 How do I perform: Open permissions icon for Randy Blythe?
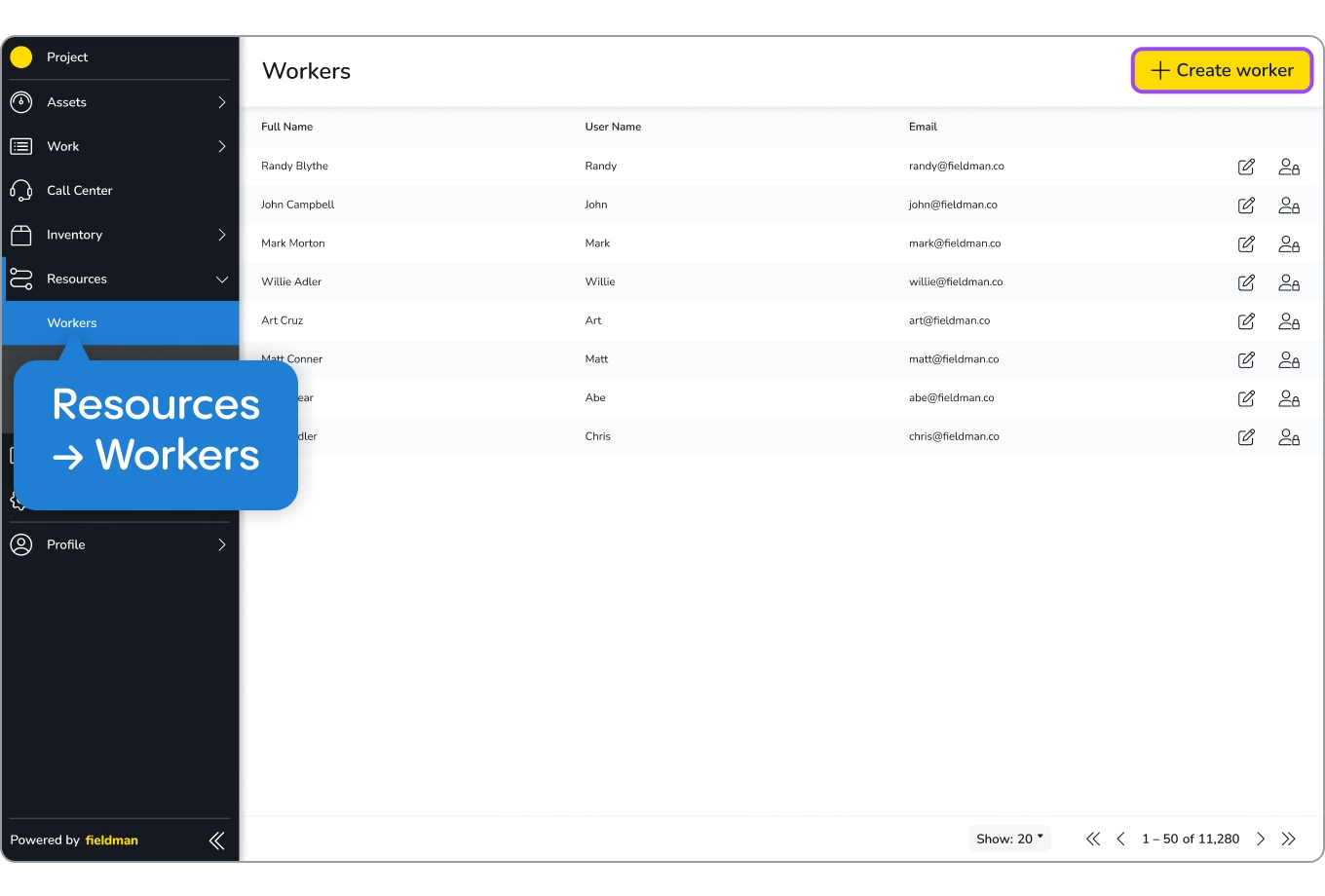[1289, 167]
